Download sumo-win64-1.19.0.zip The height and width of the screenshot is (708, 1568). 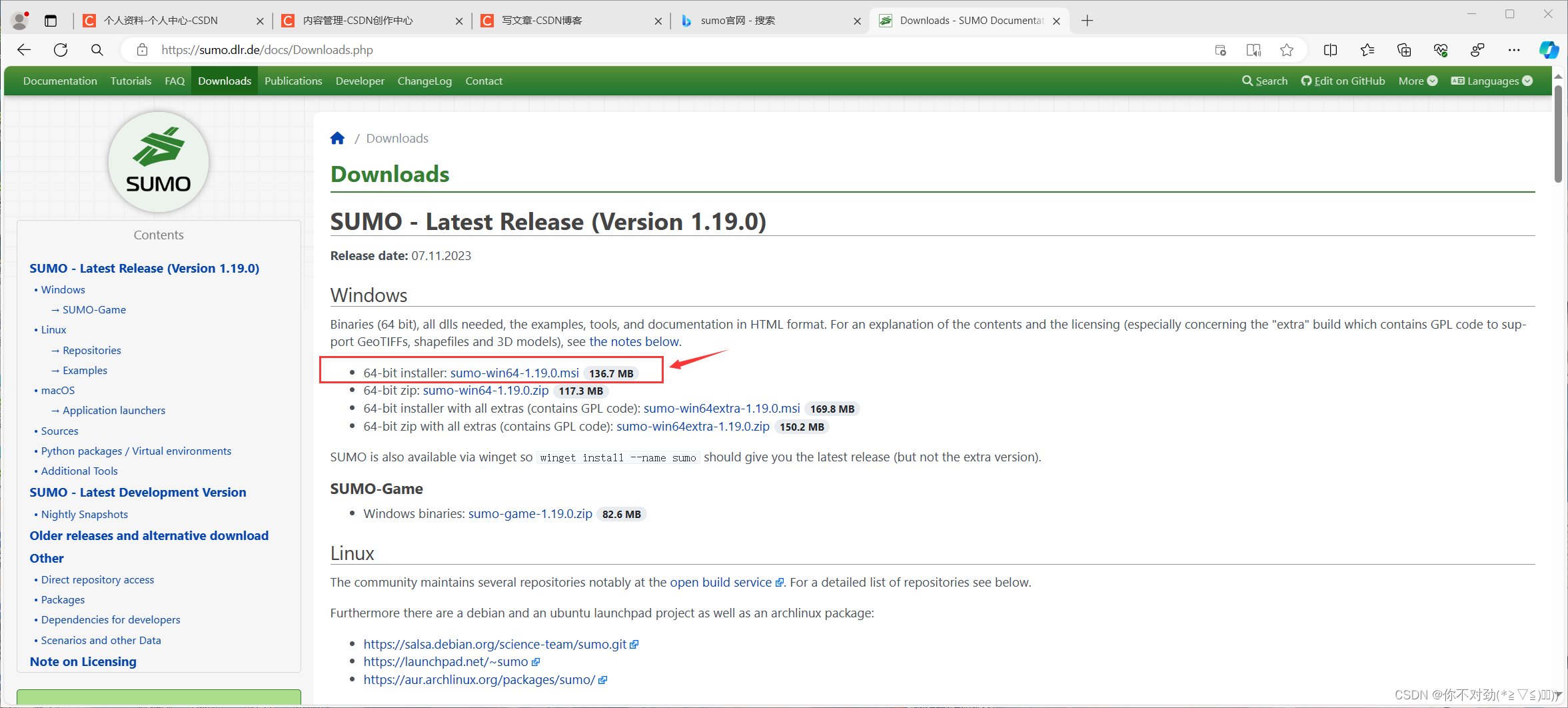point(486,391)
